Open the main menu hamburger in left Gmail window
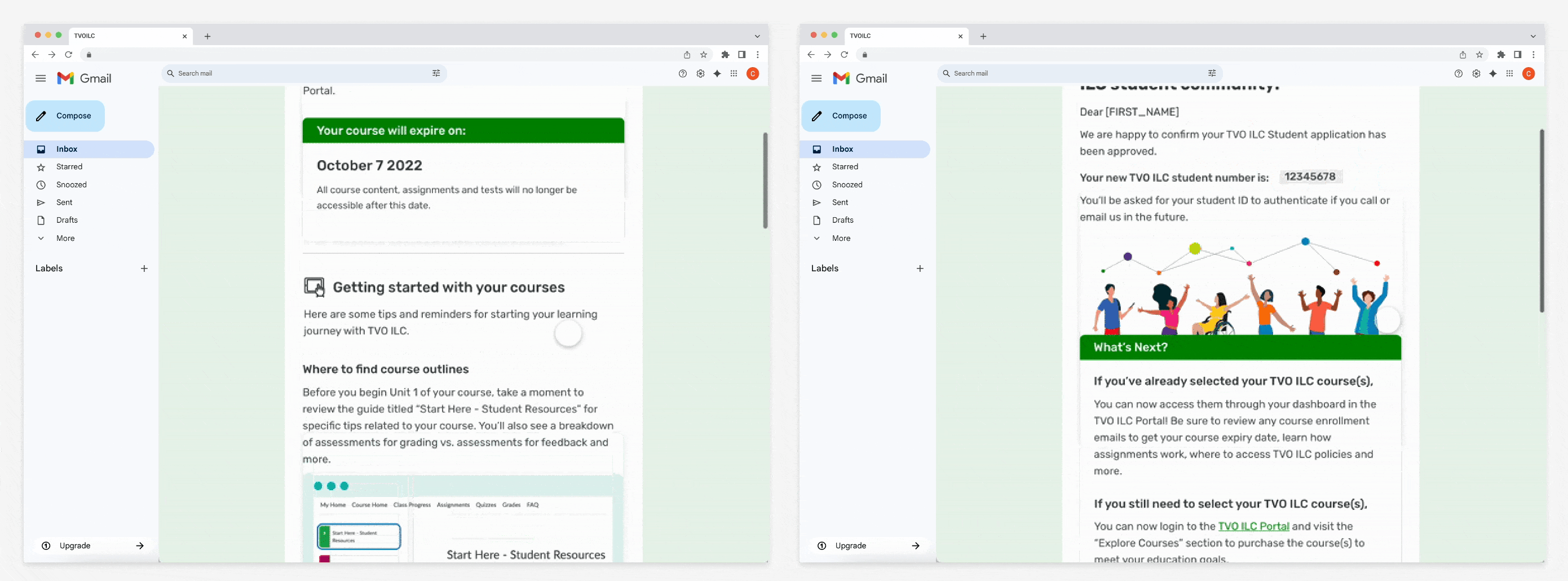The height and width of the screenshot is (581, 1568). click(41, 78)
